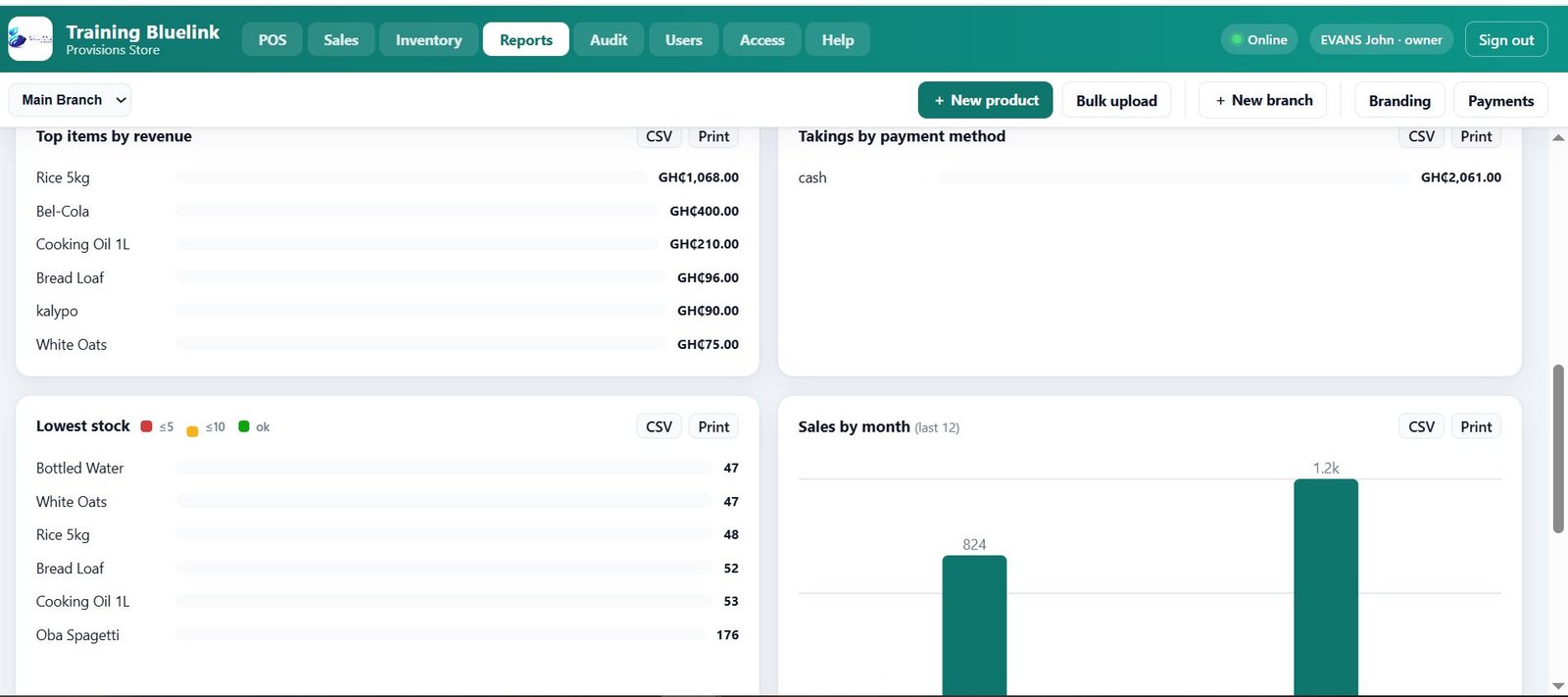This screenshot has height=697, width=1568.
Task: Open the Help tab
Action: (838, 39)
